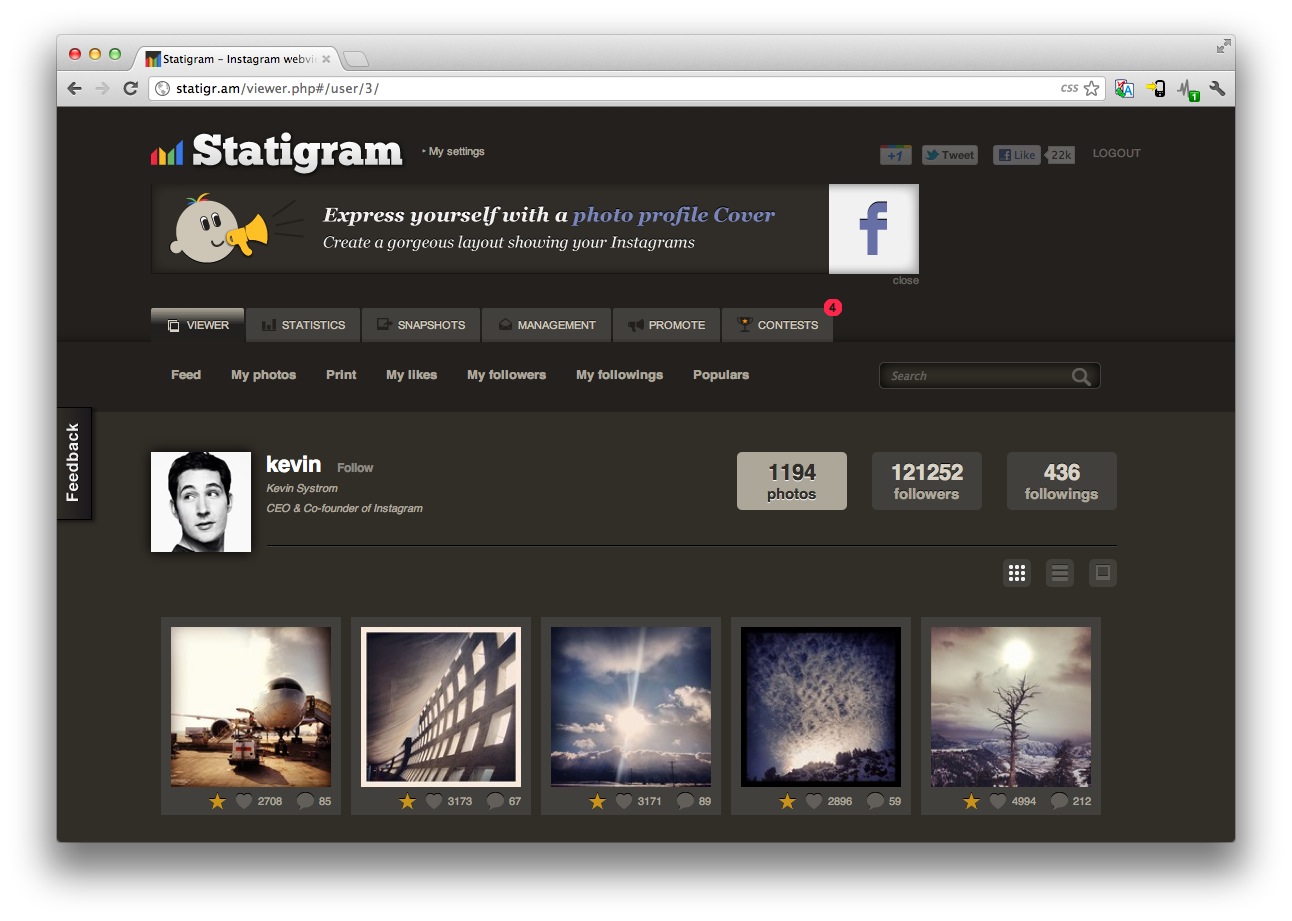Screen dimensions: 1292x921
Task: Open the Feedback side tab
Action: point(74,463)
